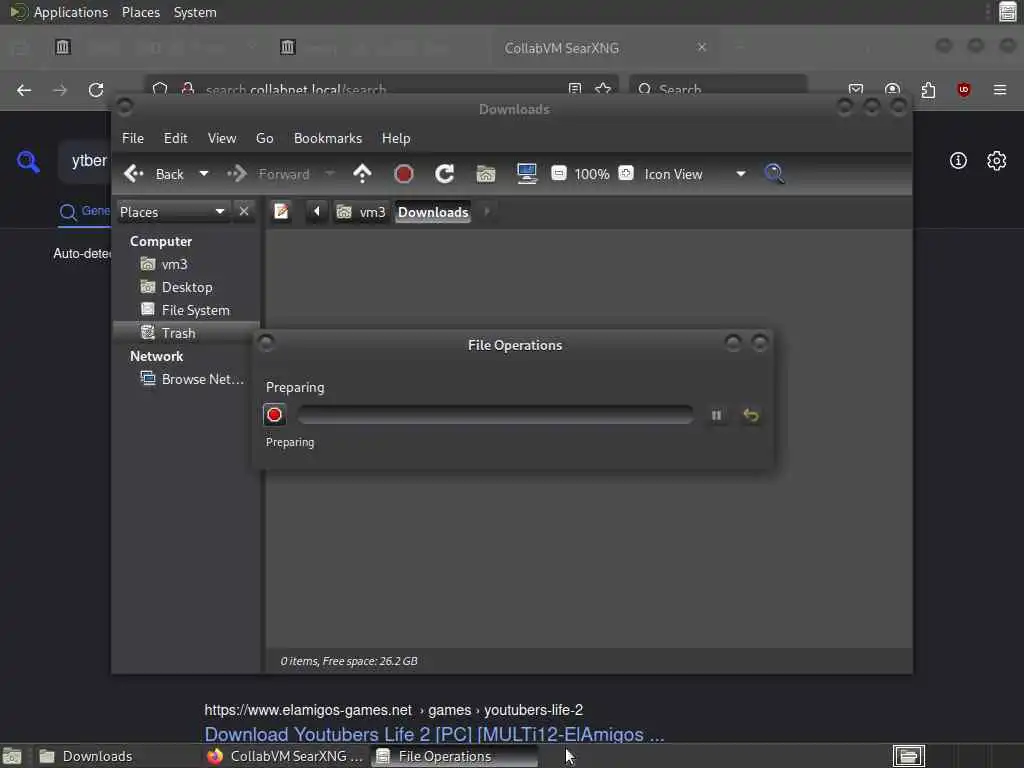Image resolution: width=1024 pixels, height=768 pixels.
Task: Switch to Downloads window in taskbar
Action: coord(114,756)
